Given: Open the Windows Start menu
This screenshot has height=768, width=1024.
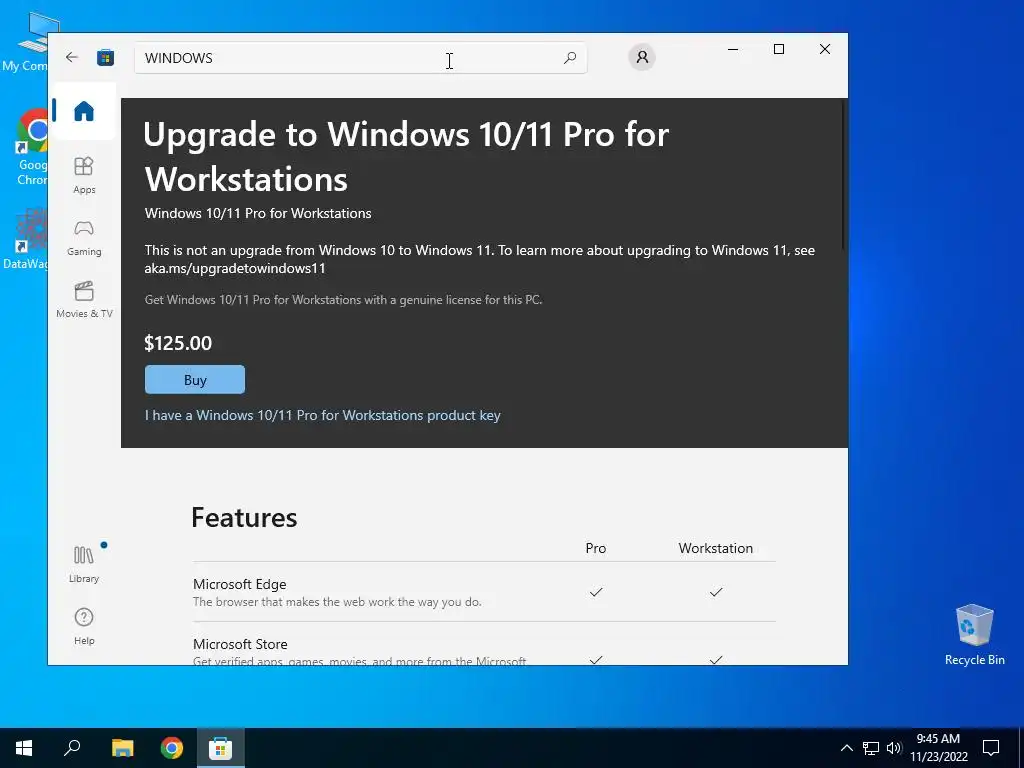Looking at the screenshot, I should [x=24, y=748].
